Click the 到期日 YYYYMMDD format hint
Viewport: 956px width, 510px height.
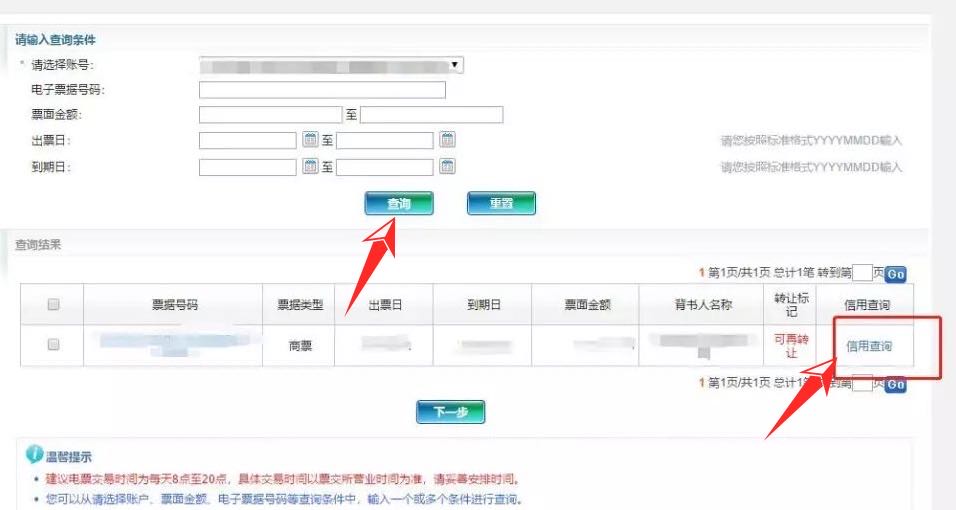coord(811,167)
